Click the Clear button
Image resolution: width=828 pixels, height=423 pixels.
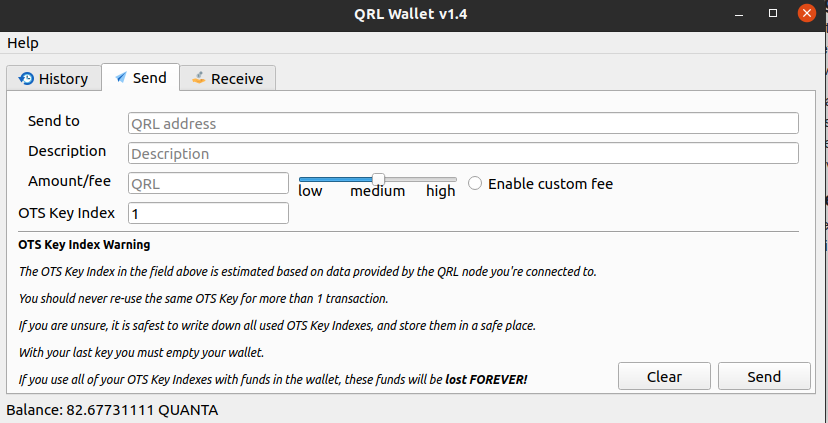[664, 376]
